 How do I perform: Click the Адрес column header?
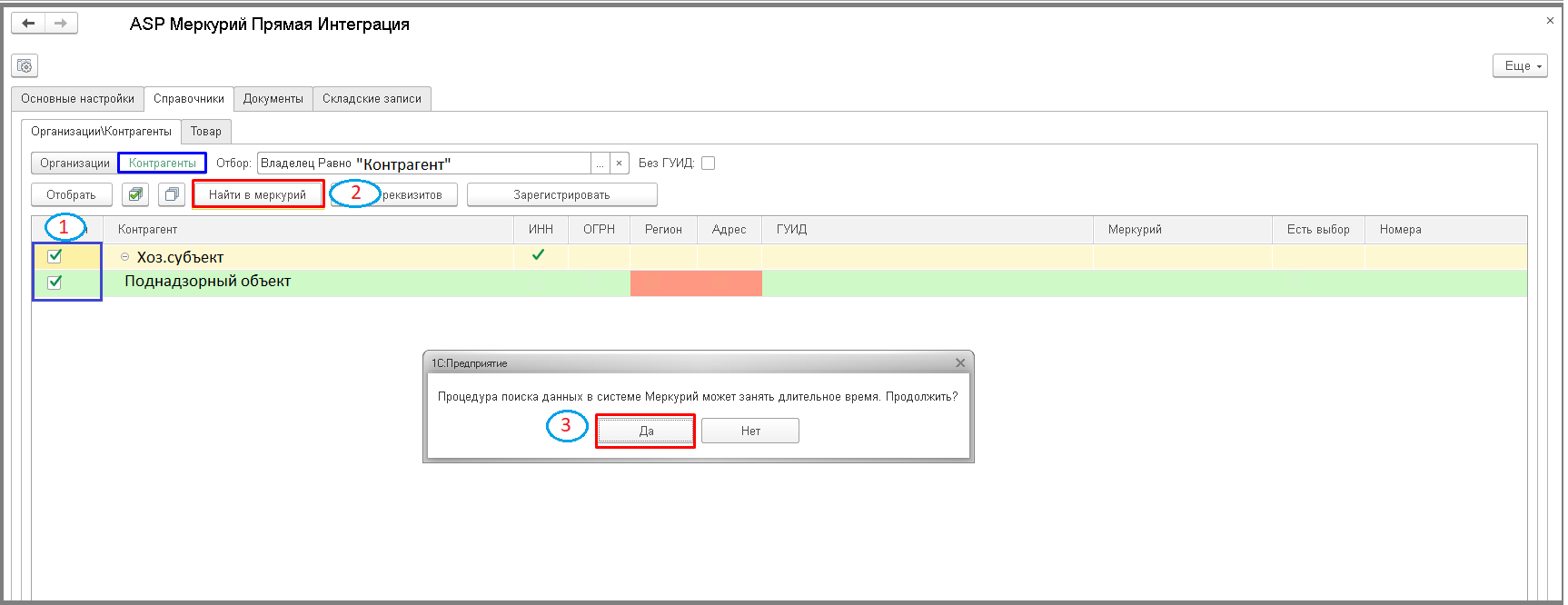click(729, 230)
